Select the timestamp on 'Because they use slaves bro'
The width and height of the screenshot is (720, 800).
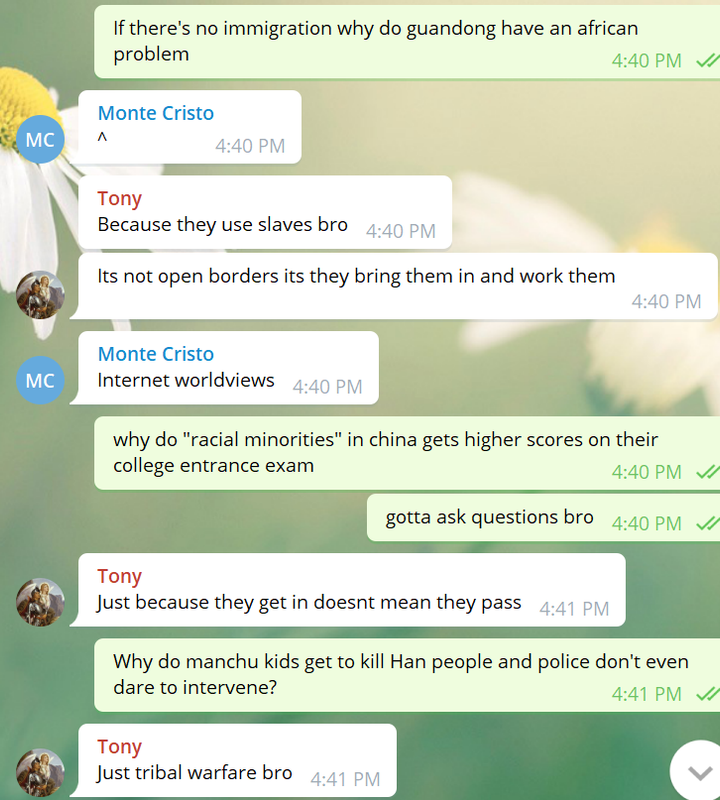point(401,232)
